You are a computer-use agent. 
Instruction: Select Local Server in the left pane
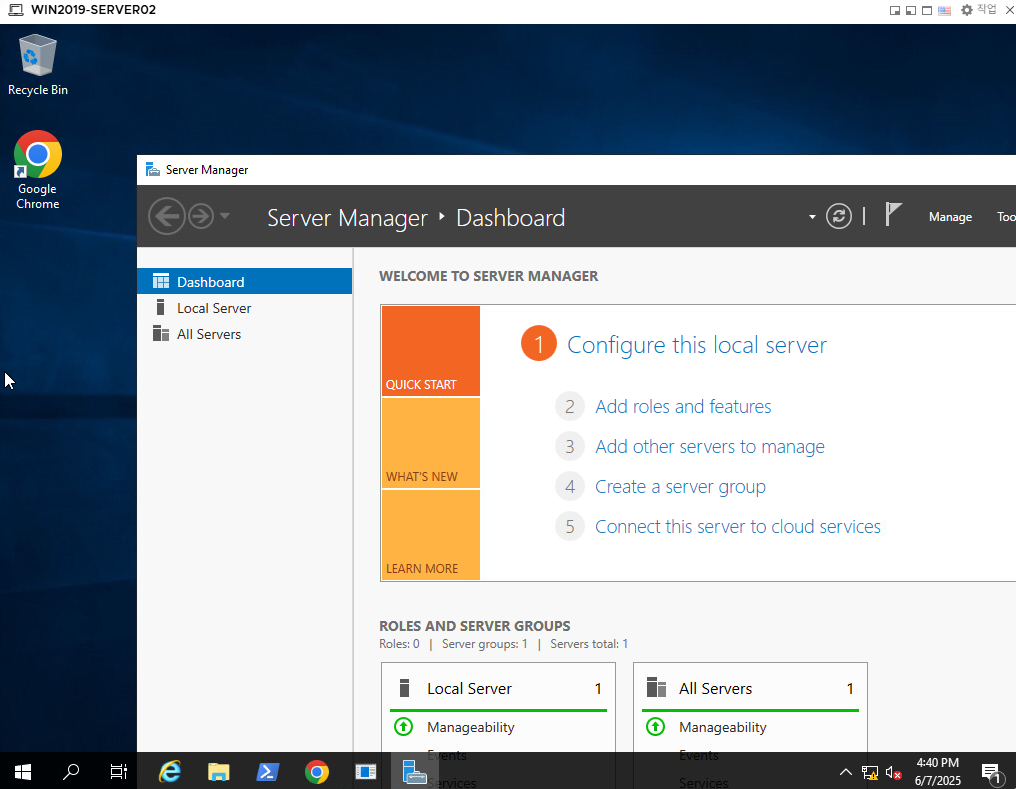pyautogui.click(x=244, y=308)
